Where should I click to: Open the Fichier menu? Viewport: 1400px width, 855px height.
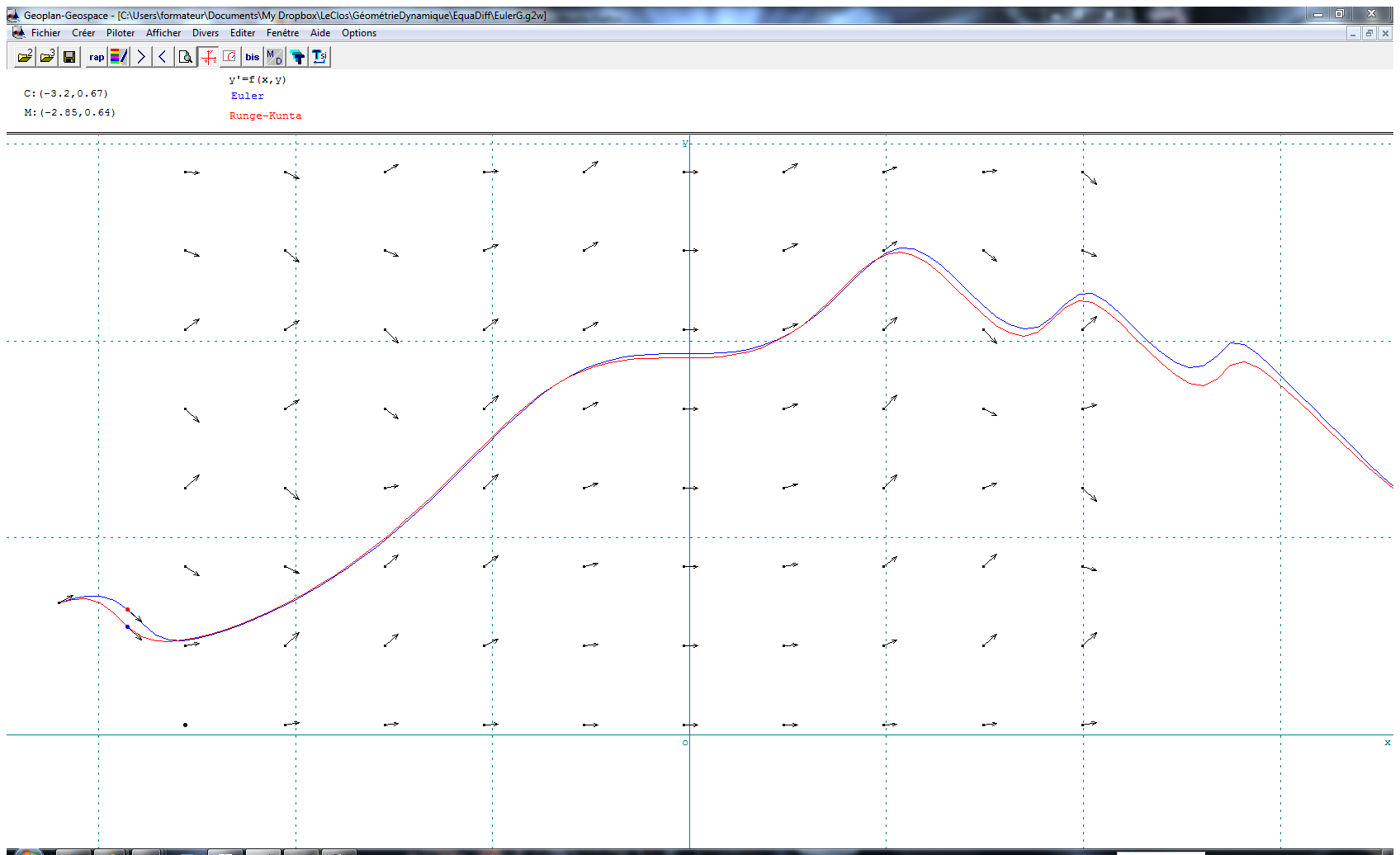tap(45, 33)
